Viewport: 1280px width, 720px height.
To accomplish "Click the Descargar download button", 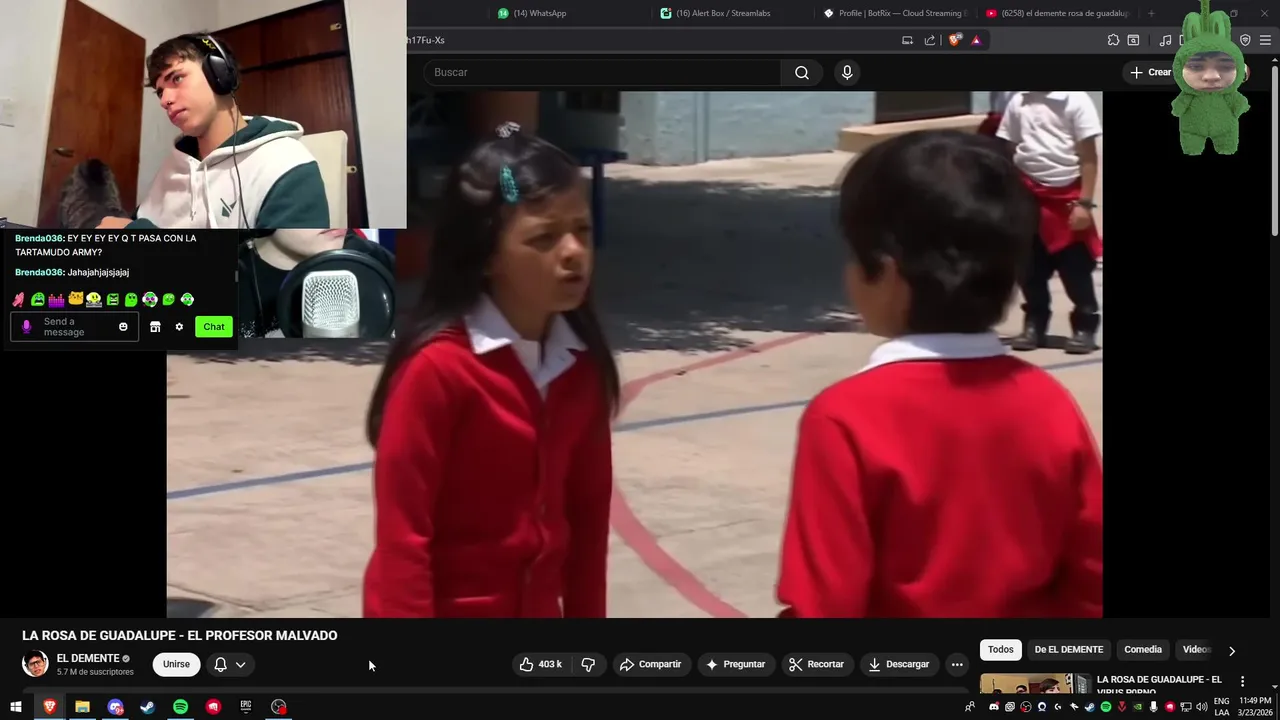I will pyautogui.click(x=898, y=664).
